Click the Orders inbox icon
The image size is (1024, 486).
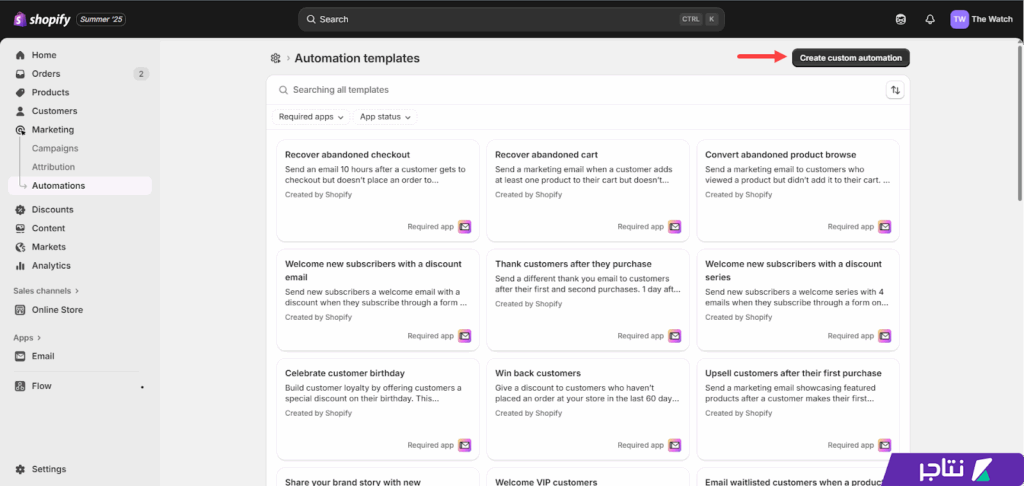pos(20,74)
